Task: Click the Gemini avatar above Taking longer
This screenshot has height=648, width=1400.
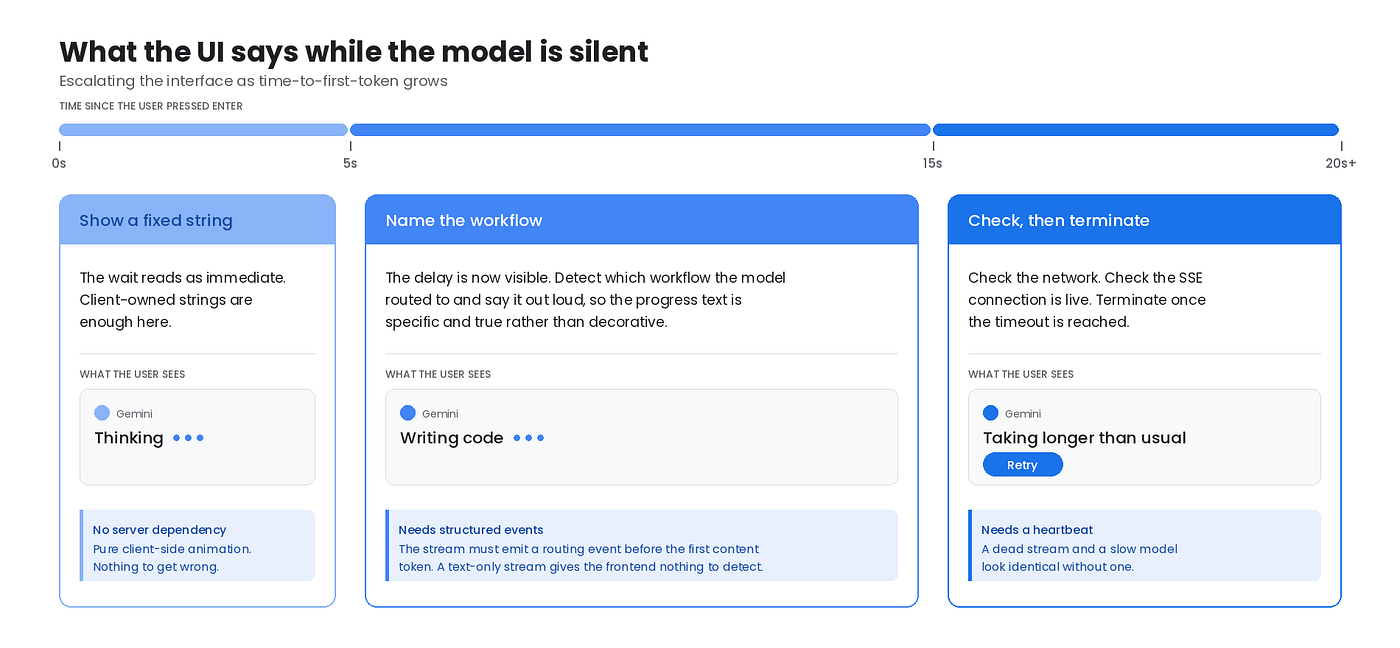Action: (x=991, y=413)
